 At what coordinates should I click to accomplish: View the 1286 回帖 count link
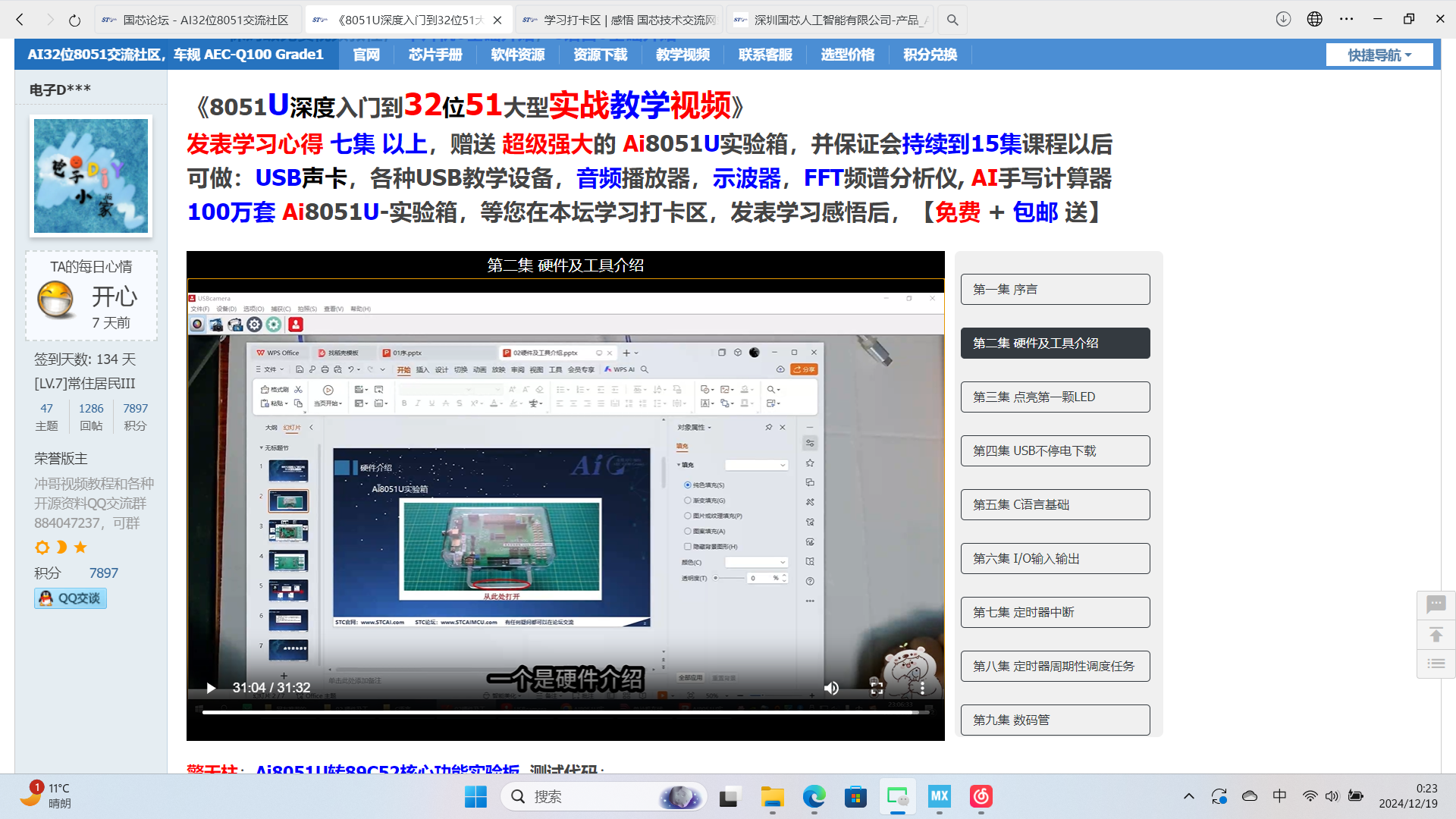click(91, 416)
